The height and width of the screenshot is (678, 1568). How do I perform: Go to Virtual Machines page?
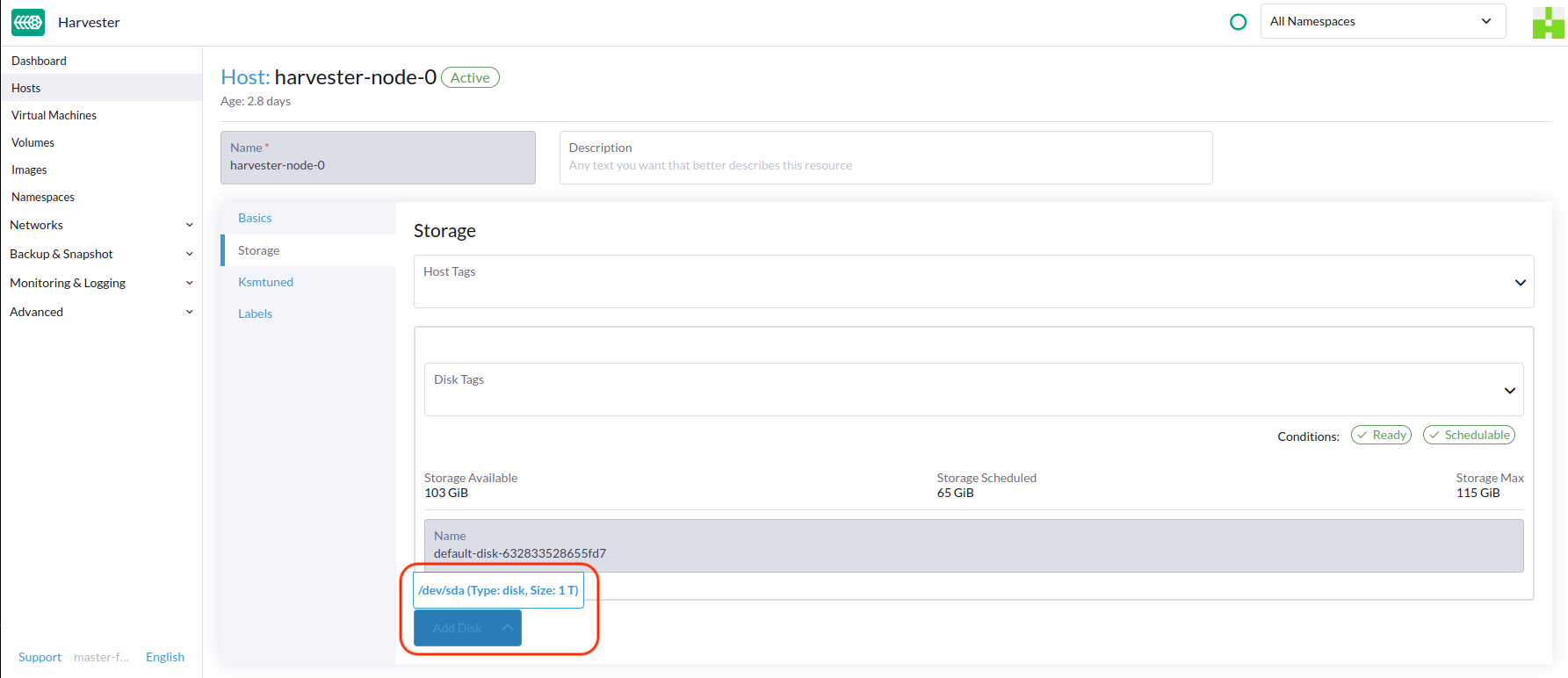pos(54,116)
